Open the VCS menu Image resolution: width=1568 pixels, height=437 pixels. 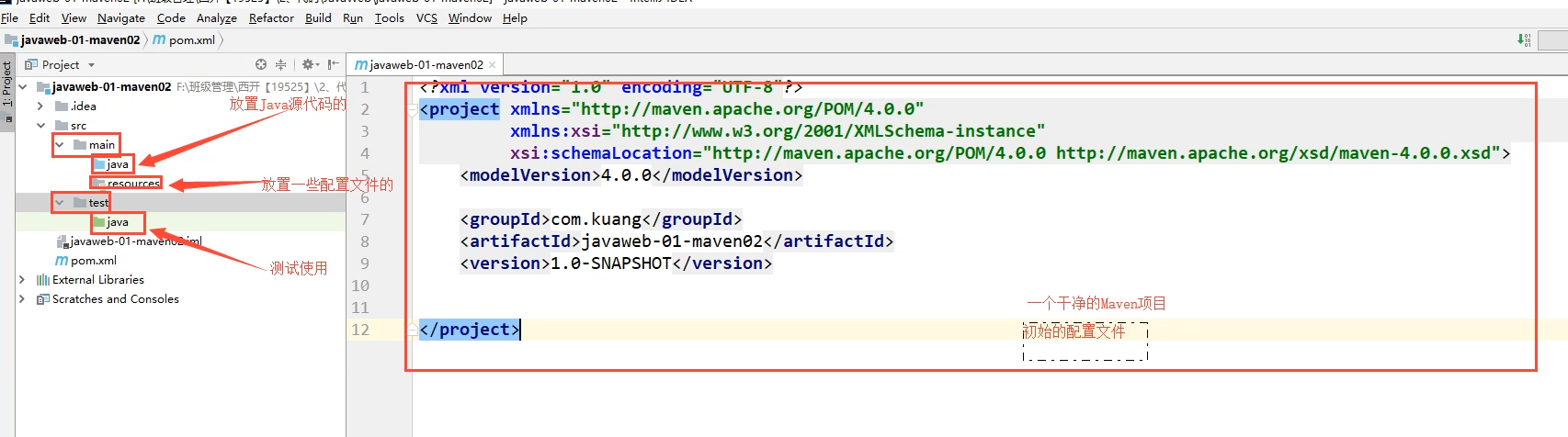[426, 17]
